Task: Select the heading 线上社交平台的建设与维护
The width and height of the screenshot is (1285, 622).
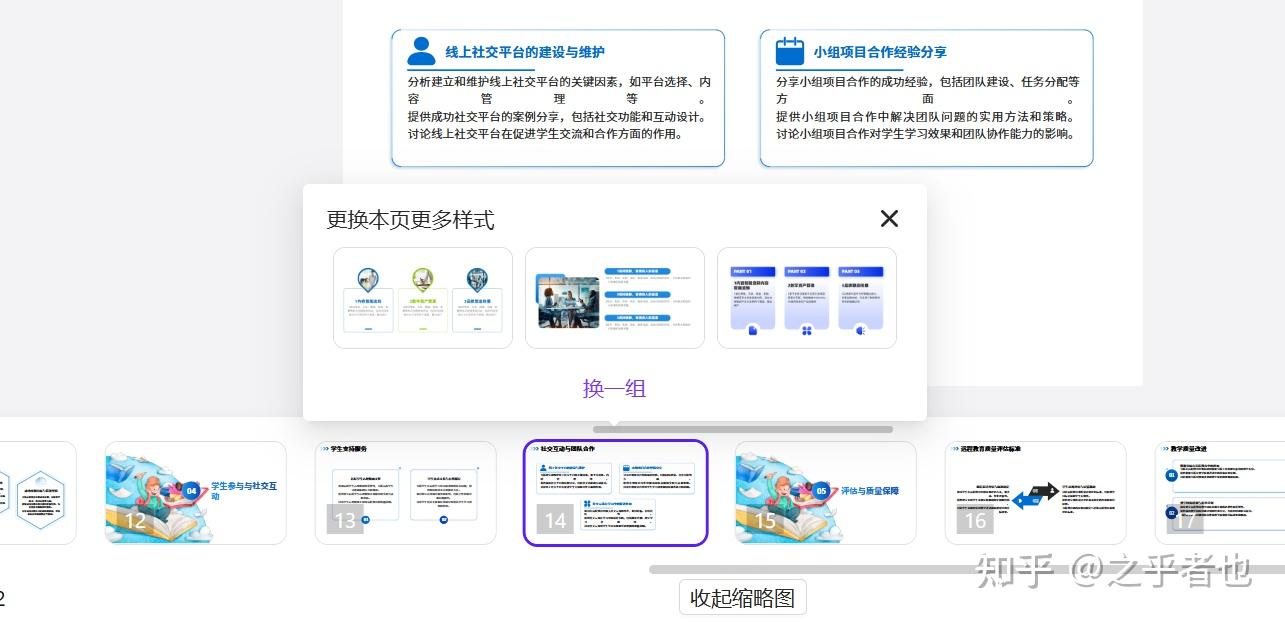Action: tap(525, 52)
